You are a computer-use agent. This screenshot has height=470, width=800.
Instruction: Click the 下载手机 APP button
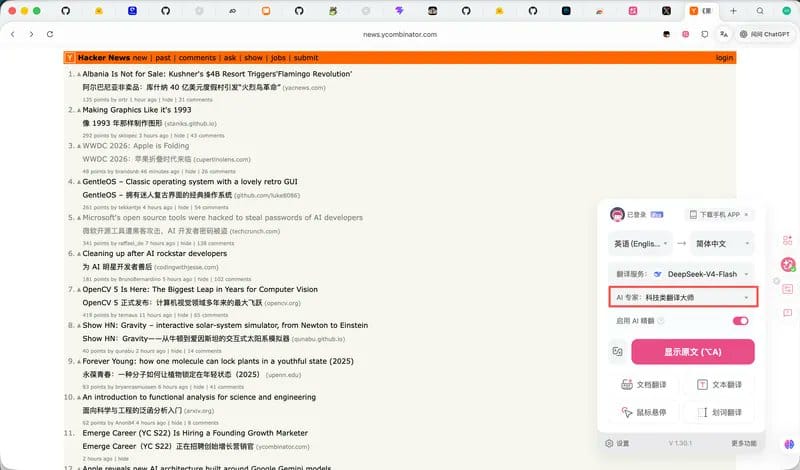click(719, 214)
